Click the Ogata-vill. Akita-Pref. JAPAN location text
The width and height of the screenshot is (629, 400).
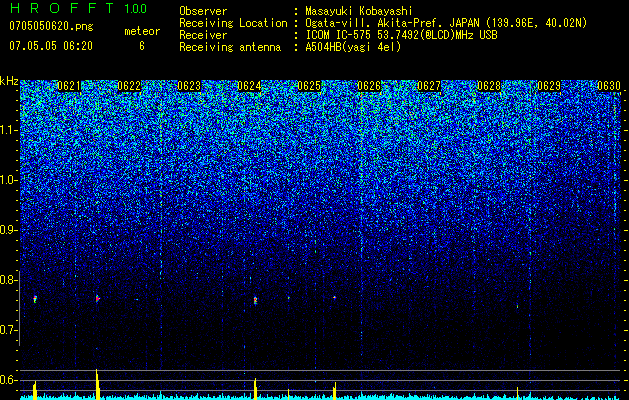tap(446, 23)
